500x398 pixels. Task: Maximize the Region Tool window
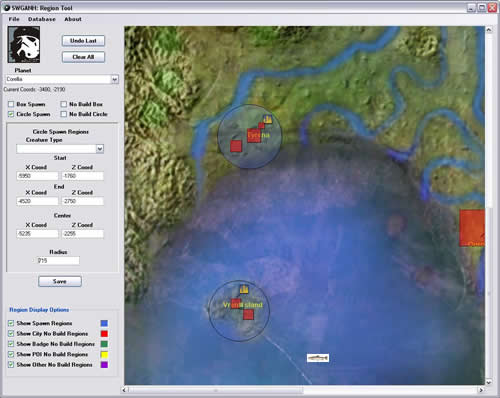482,8
